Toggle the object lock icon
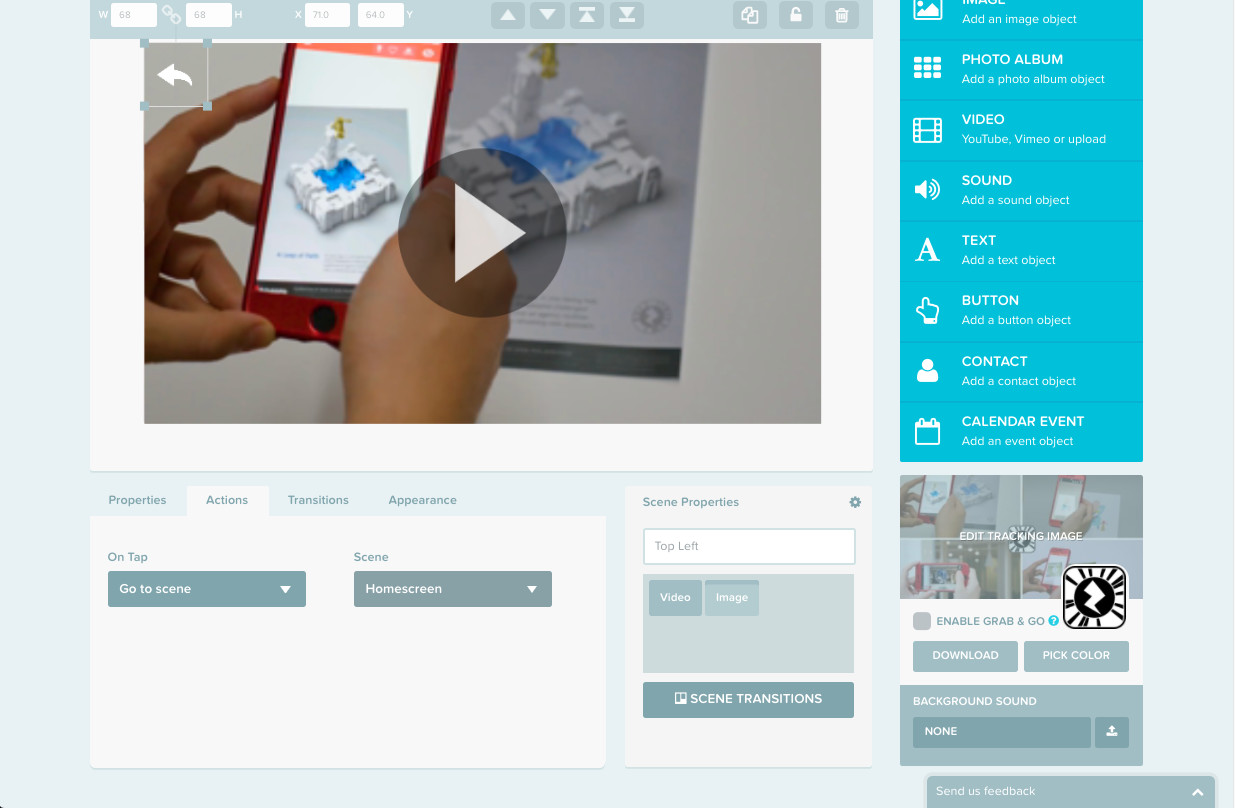This screenshot has width=1235, height=808. pyautogui.click(x=796, y=15)
